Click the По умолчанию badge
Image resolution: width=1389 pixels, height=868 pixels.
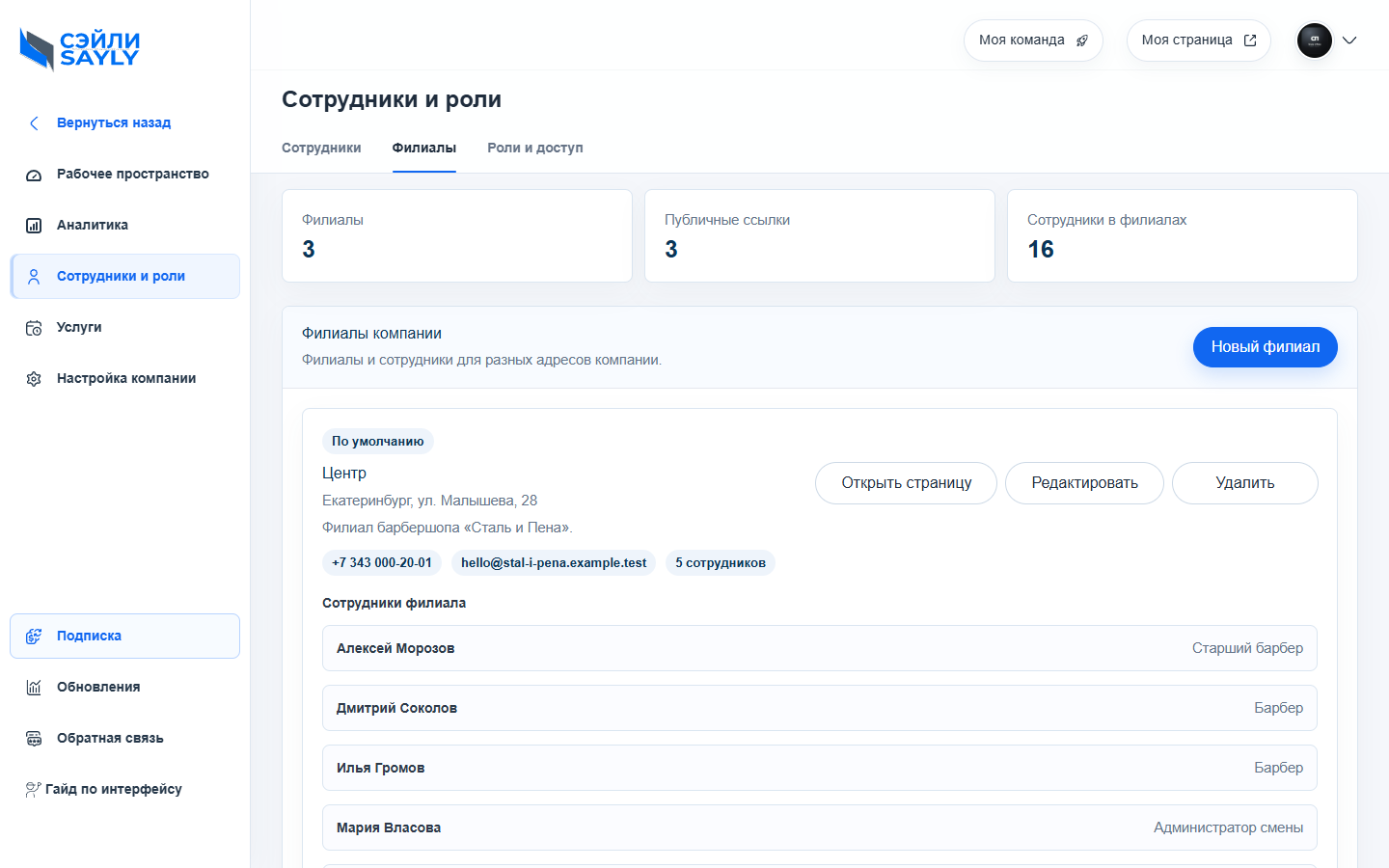coord(378,442)
